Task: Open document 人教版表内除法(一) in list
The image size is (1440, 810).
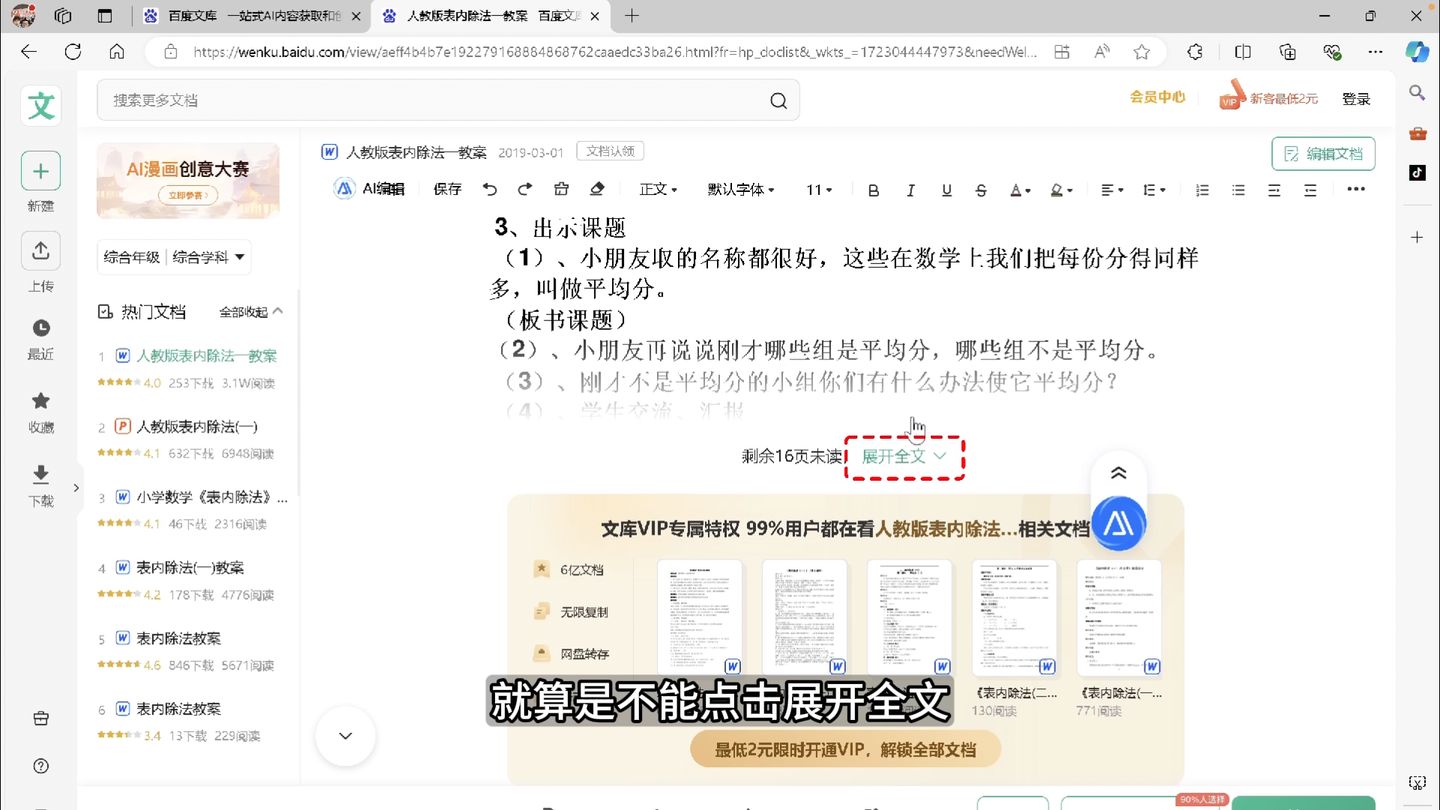Action: tap(197, 427)
